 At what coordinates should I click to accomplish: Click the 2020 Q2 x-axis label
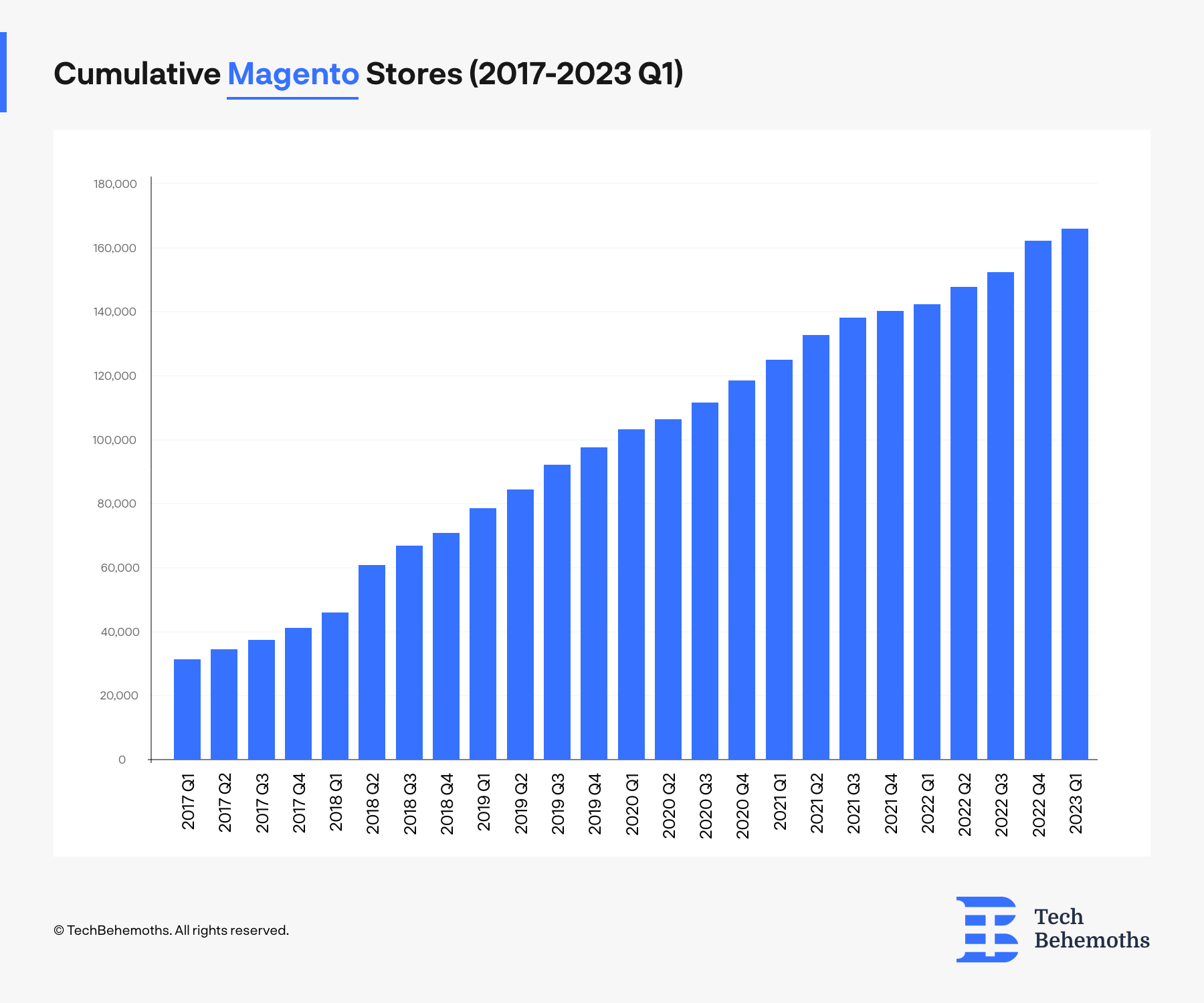(669, 806)
